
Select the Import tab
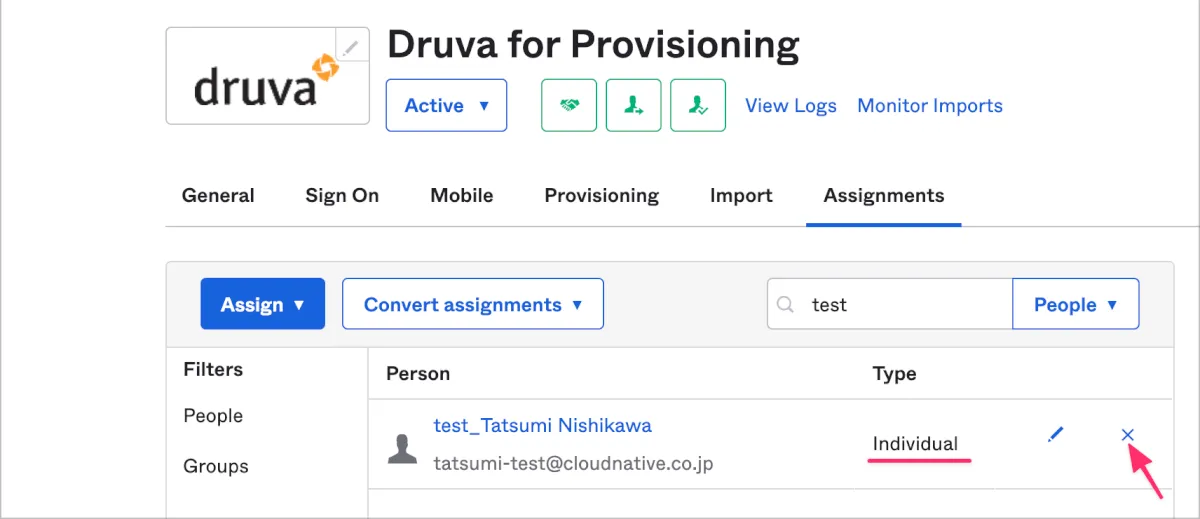741,195
